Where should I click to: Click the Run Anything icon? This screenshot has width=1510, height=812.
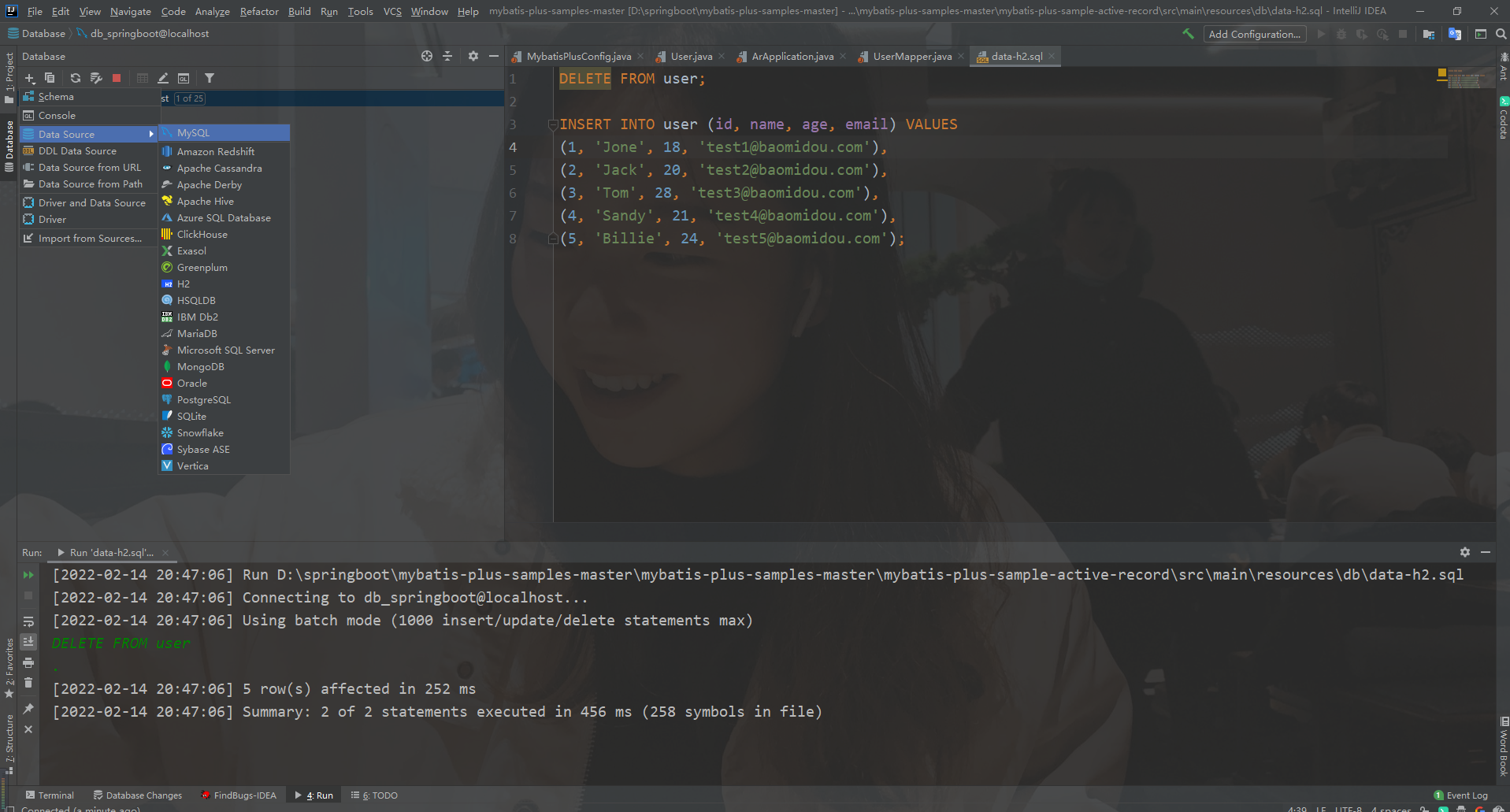(1481, 34)
